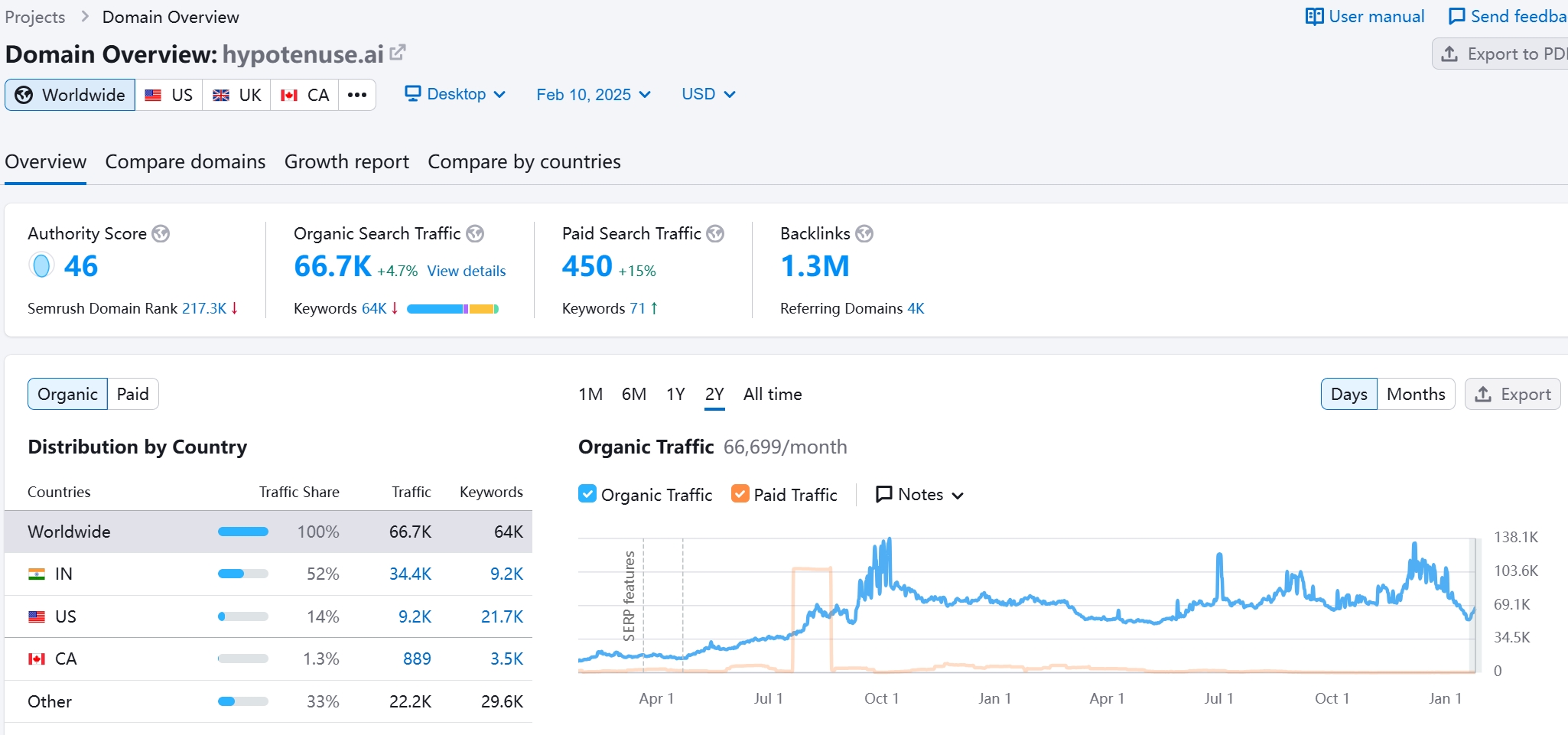The width and height of the screenshot is (1568, 735).
Task: Click the User manual book icon
Action: tap(1314, 17)
